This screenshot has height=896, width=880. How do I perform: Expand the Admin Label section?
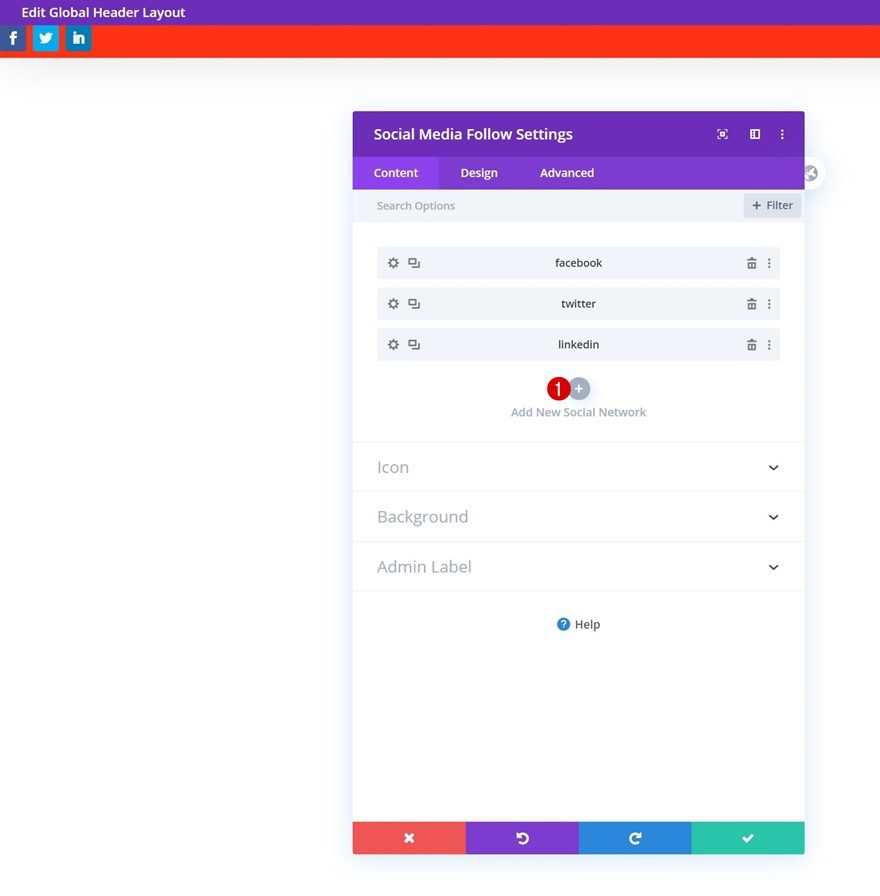point(578,567)
